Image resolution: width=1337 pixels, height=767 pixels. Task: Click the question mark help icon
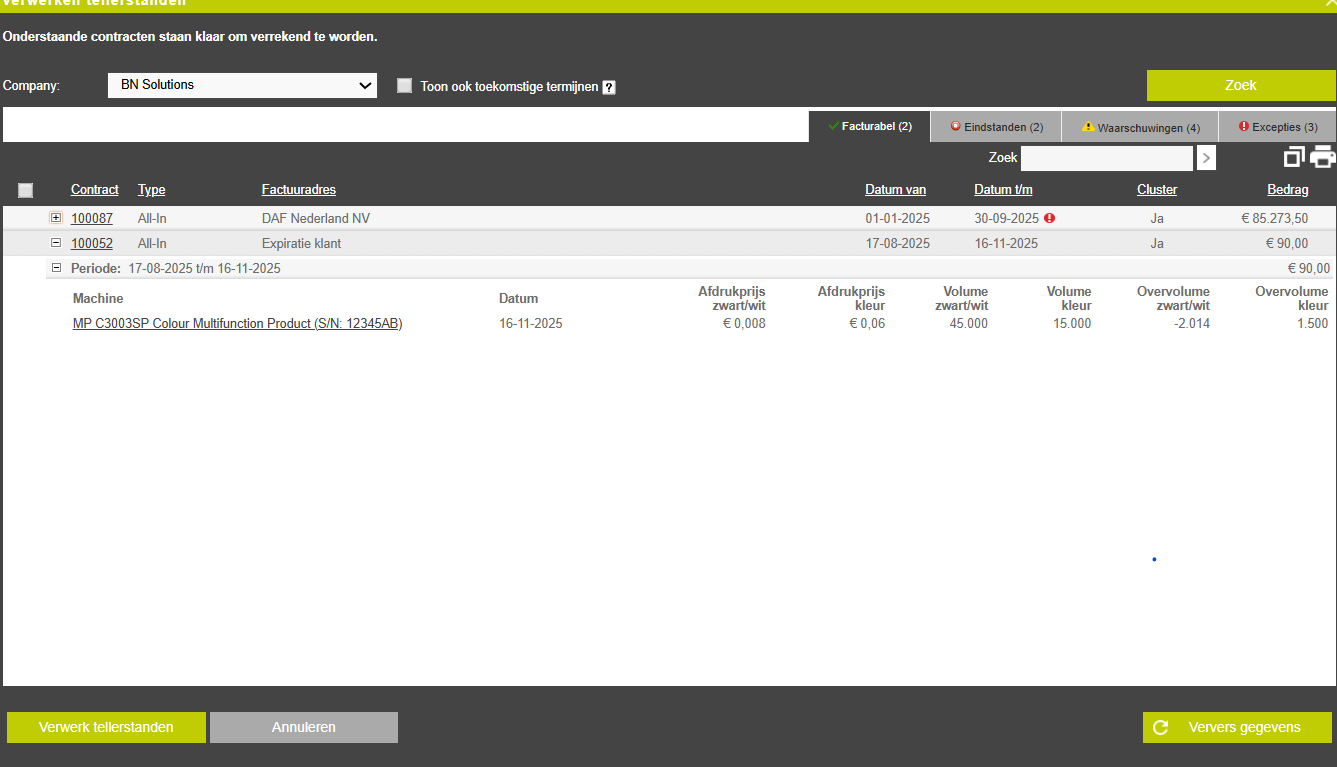coord(609,87)
